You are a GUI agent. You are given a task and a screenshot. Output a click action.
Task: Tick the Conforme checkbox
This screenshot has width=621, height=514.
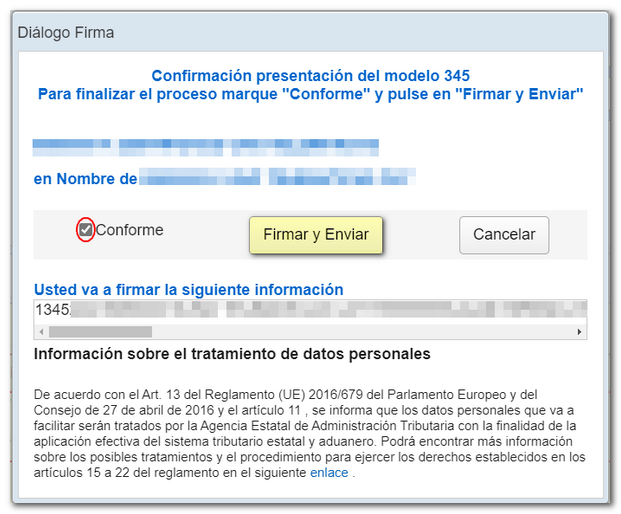click(86, 231)
